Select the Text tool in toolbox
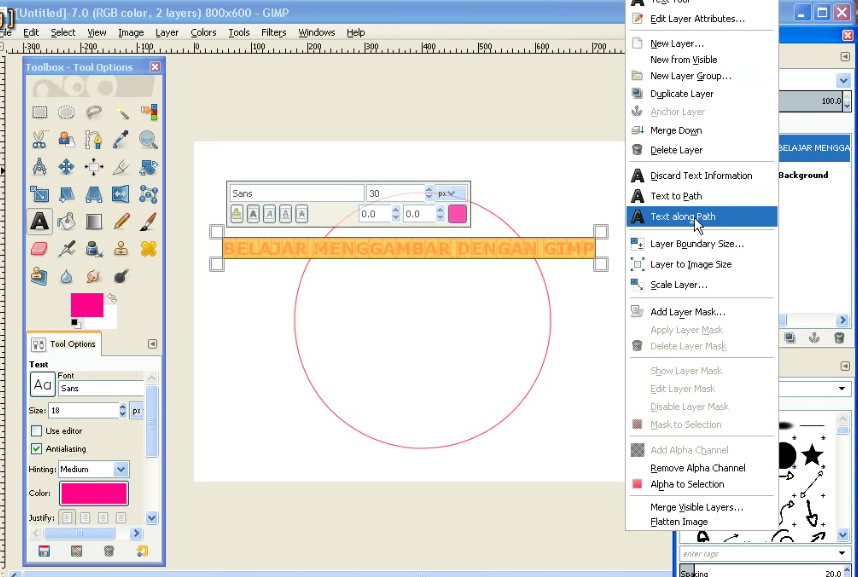Viewport: 858px width, 577px height. point(39,221)
